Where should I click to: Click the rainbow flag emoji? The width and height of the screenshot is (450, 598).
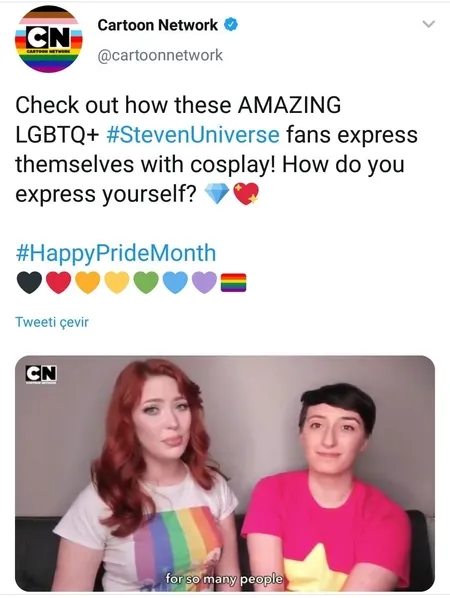[234, 283]
